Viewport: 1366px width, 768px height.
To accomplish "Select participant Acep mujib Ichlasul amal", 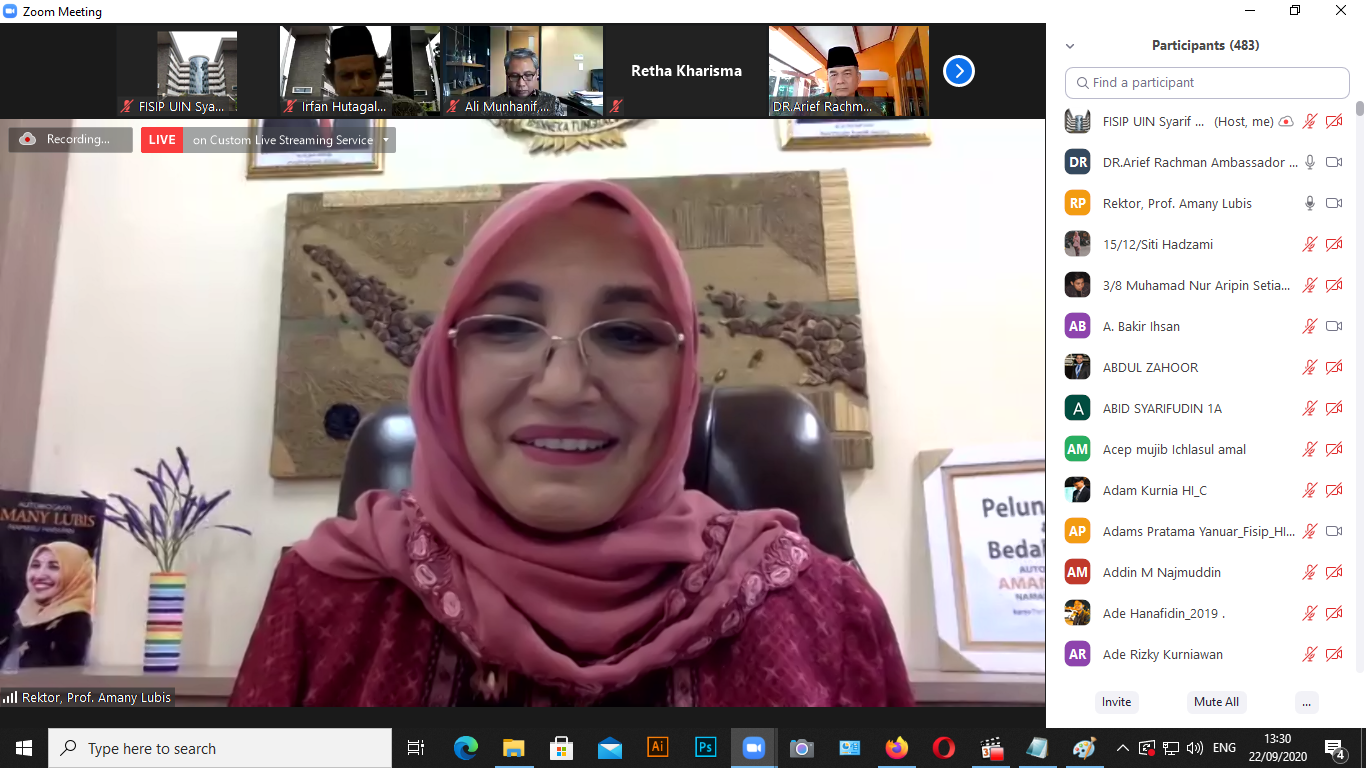I will pos(1174,449).
